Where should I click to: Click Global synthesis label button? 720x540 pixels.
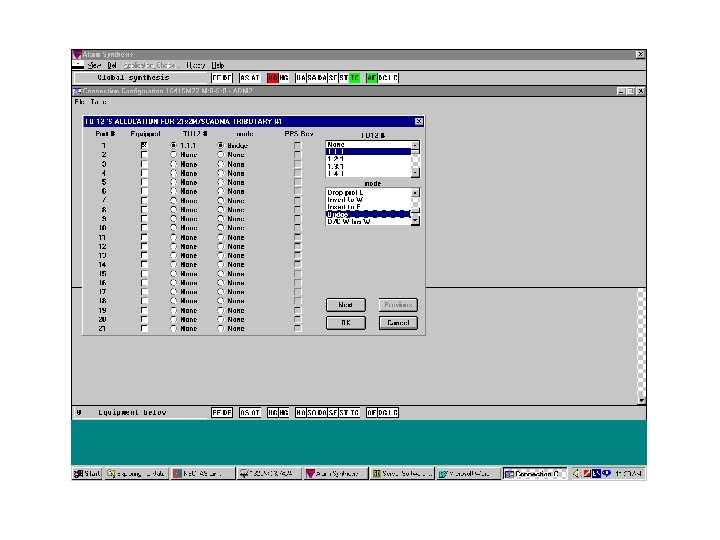(142, 78)
